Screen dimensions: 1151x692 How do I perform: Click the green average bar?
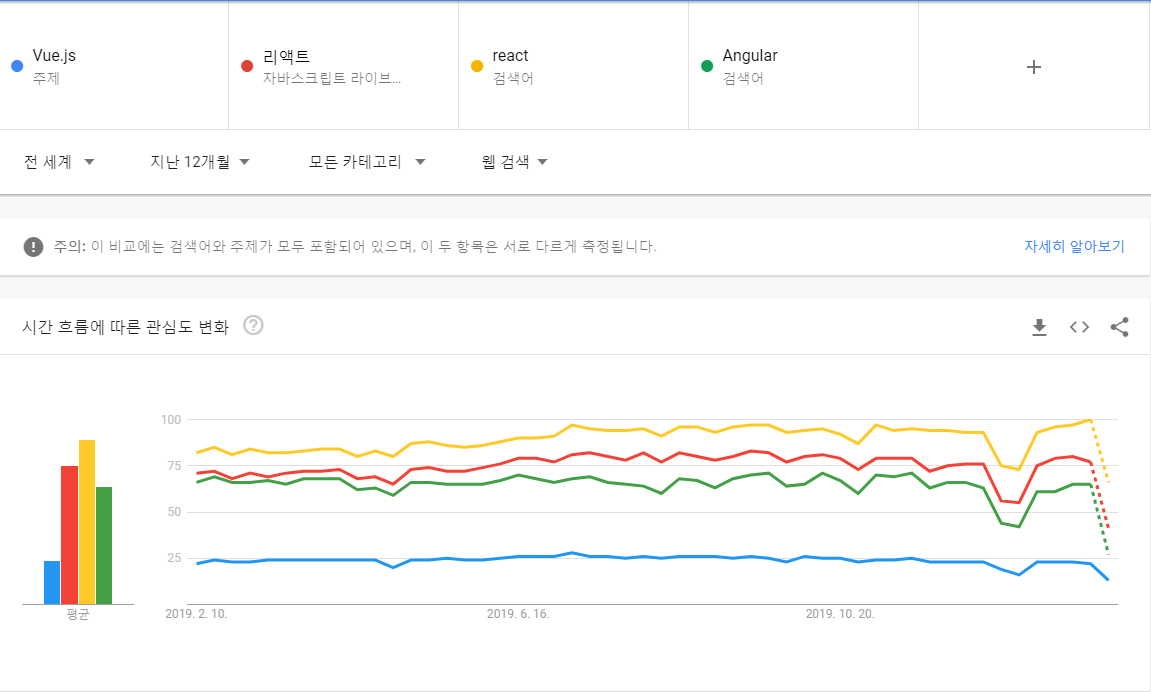(x=104, y=545)
